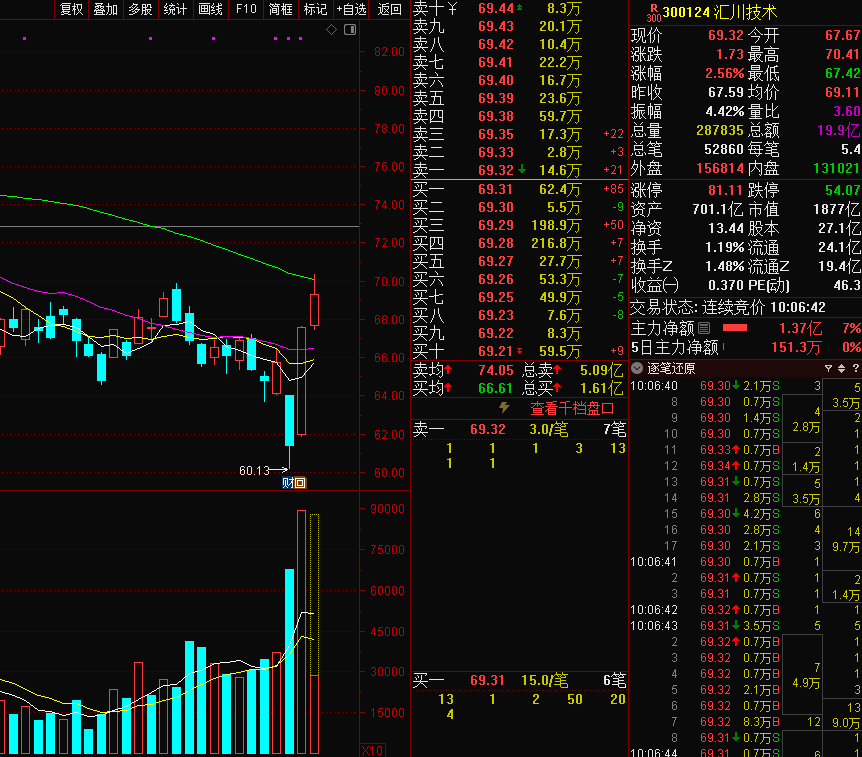Click the 财 finance marker on the chart
Image resolution: width=862 pixels, height=757 pixels.
pos(288,483)
